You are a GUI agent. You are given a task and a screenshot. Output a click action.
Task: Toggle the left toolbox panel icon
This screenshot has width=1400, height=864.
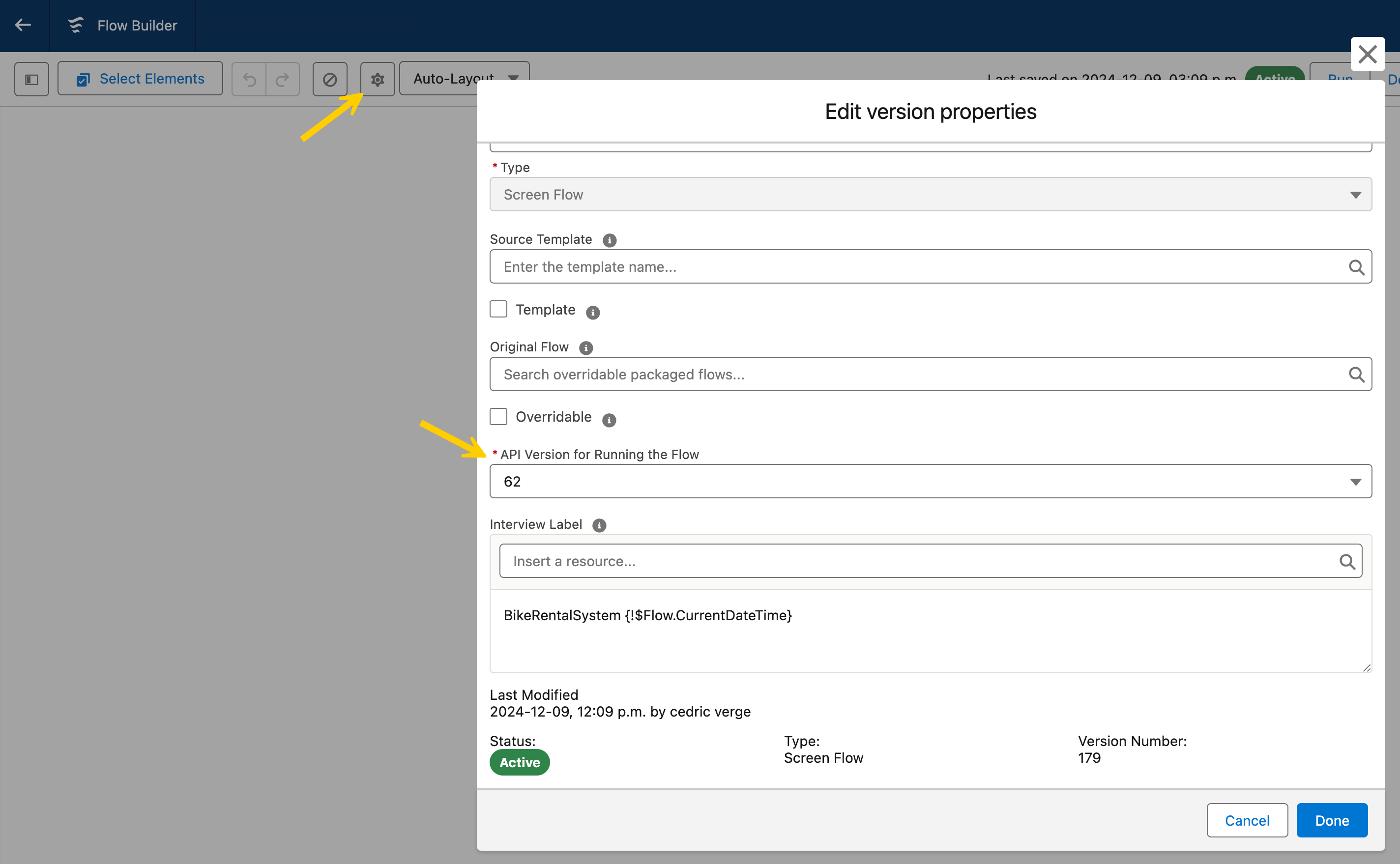31,79
